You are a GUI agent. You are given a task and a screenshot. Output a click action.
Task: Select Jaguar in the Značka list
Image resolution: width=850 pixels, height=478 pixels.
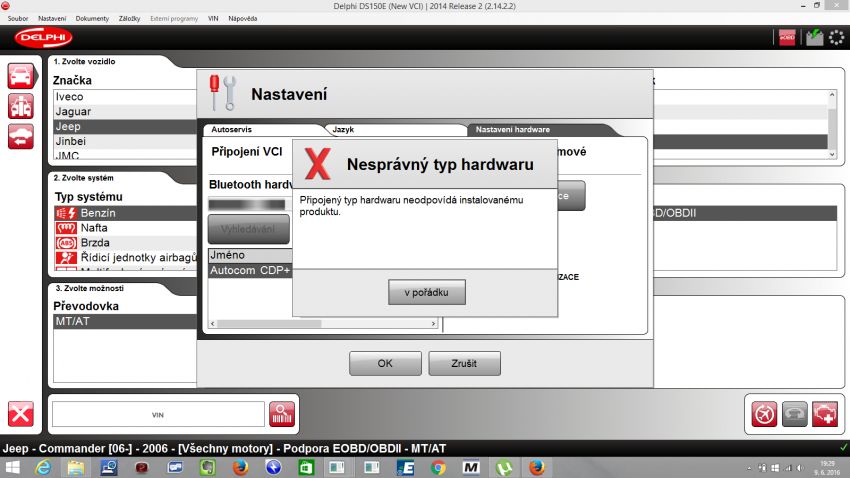pyautogui.click(x=125, y=112)
